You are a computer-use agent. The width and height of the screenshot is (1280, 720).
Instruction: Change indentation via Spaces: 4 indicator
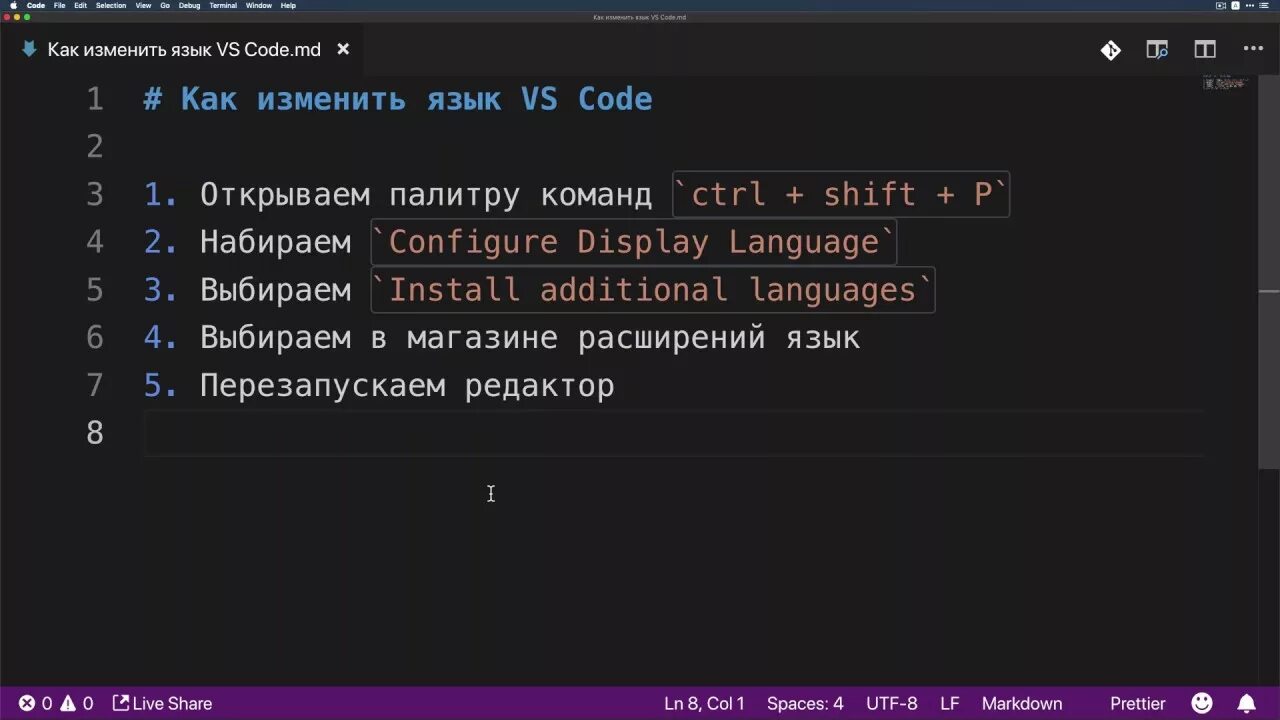pyautogui.click(x=805, y=703)
